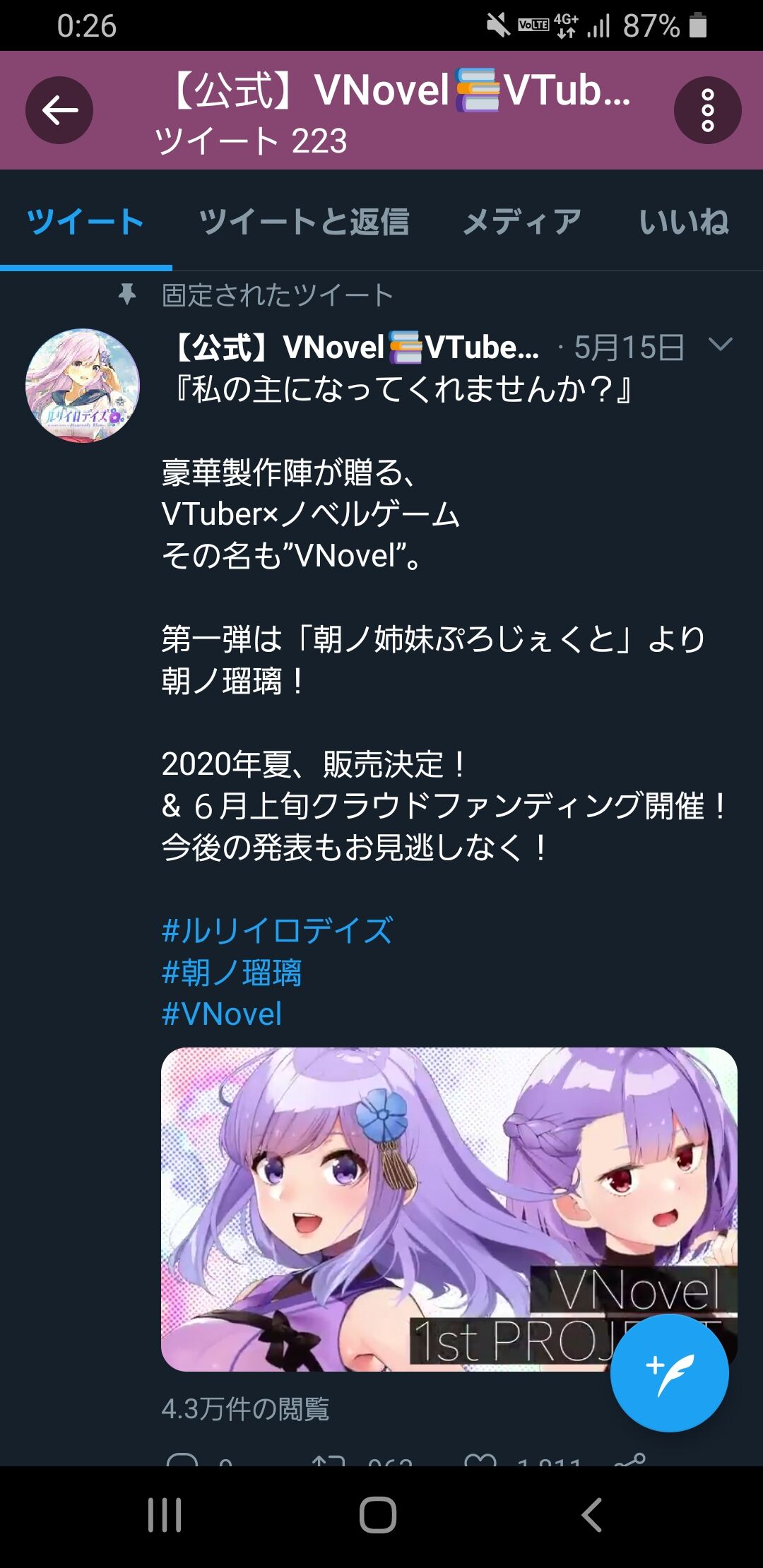This screenshot has height=1568, width=763.
Task: Tap the Android back navigation button
Action: pos(591,1515)
